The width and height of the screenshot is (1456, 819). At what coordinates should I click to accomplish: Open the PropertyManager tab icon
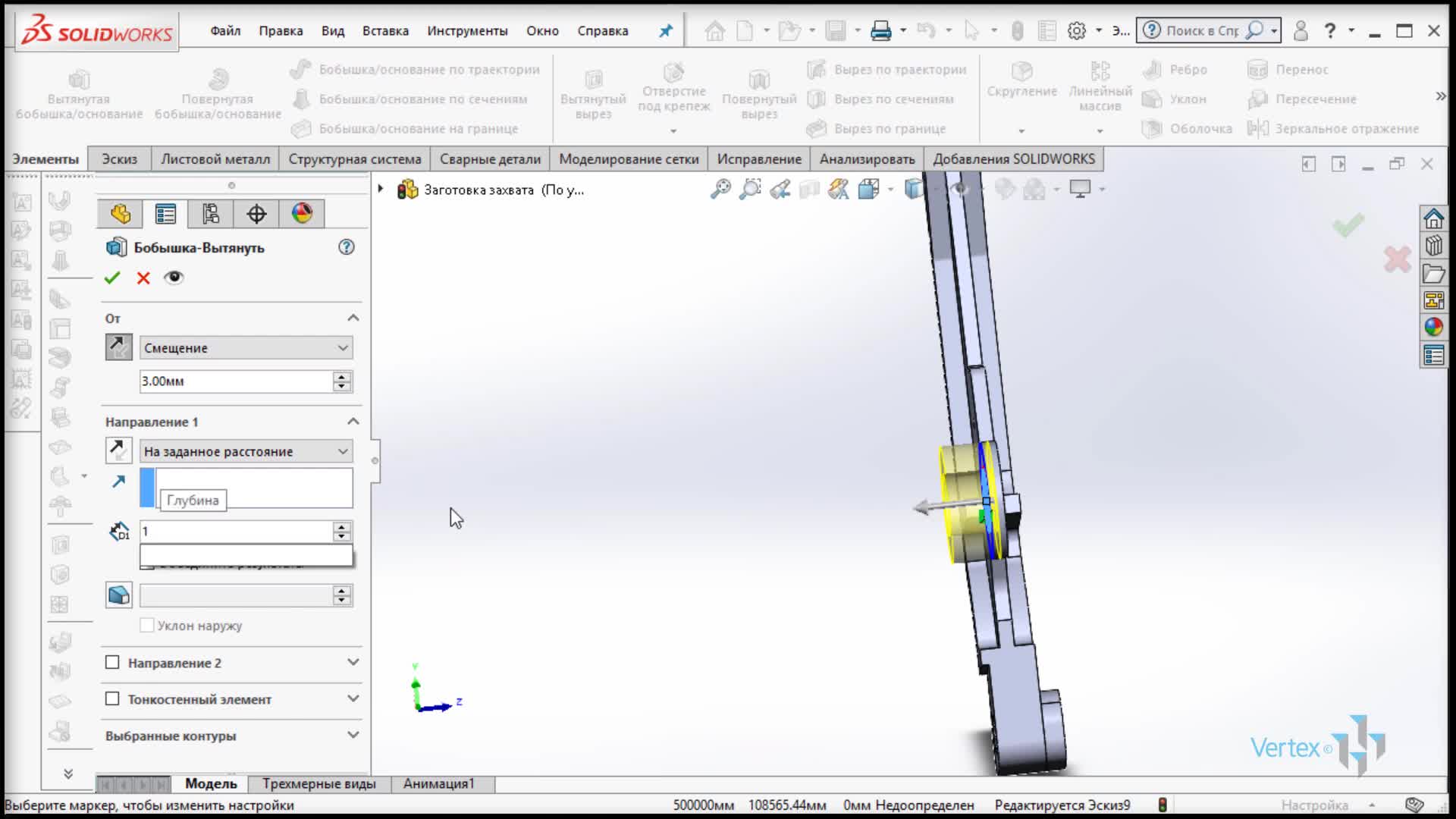click(165, 214)
